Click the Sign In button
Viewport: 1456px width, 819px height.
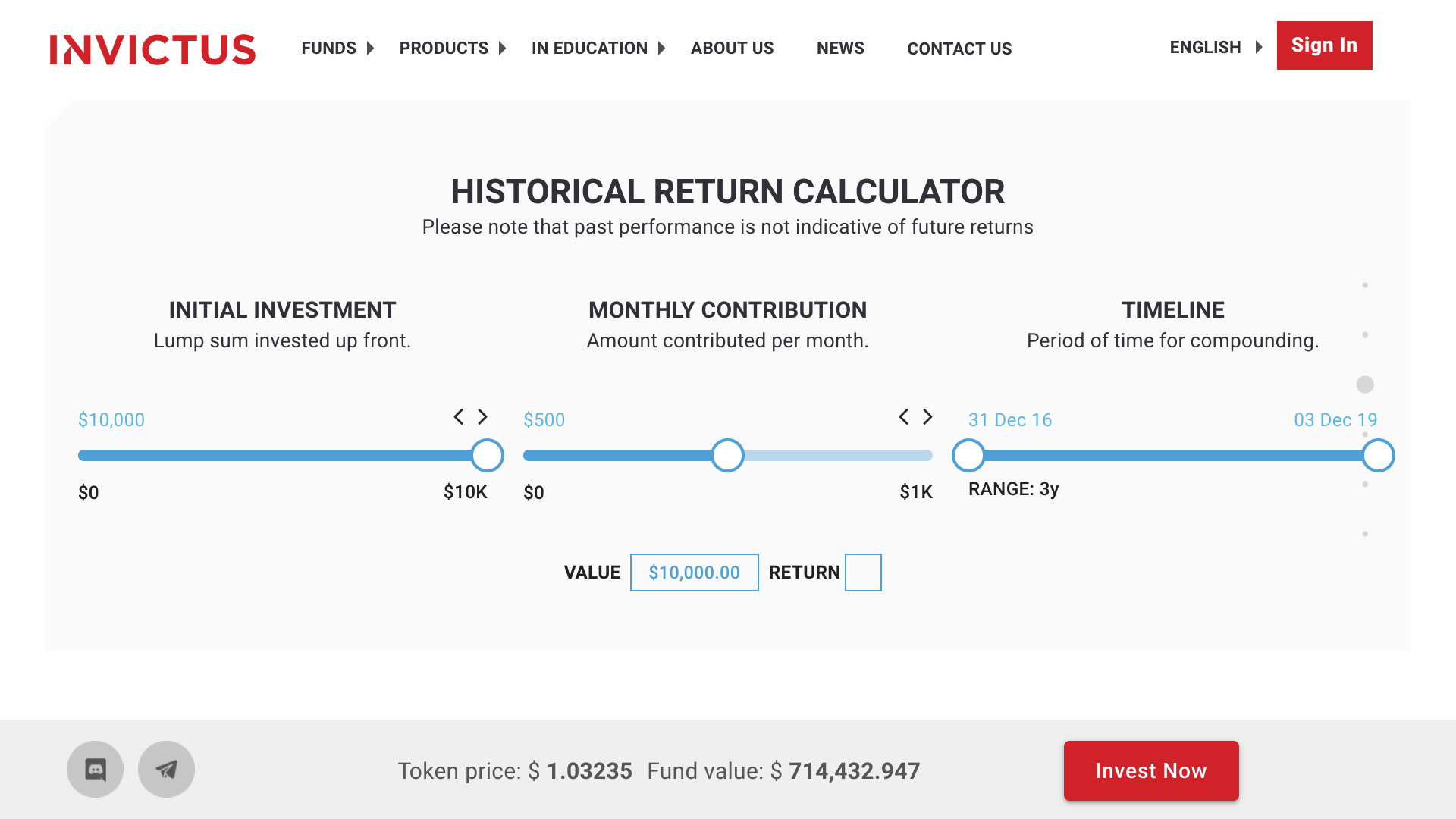[x=1324, y=45]
